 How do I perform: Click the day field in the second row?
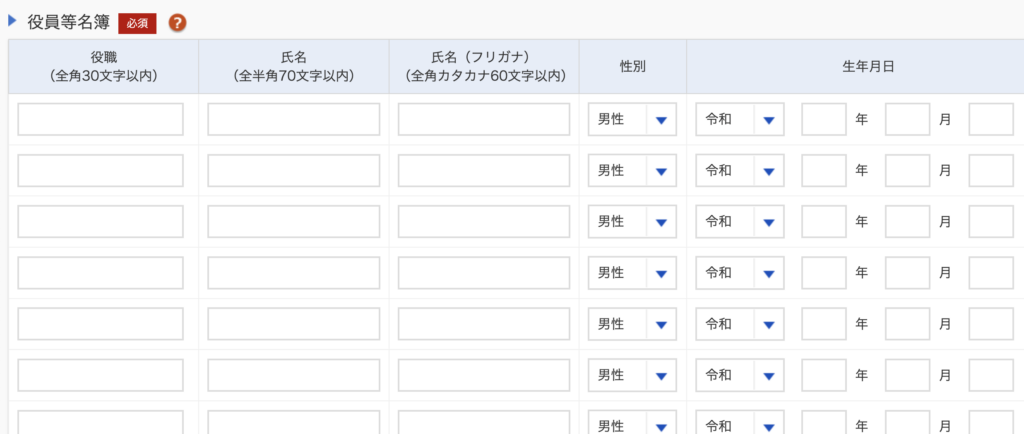click(x=991, y=170)
